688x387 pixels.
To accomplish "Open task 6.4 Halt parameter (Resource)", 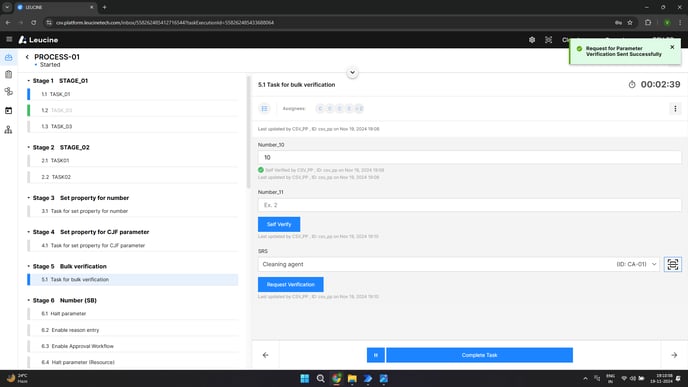I will tap(133, 362).
